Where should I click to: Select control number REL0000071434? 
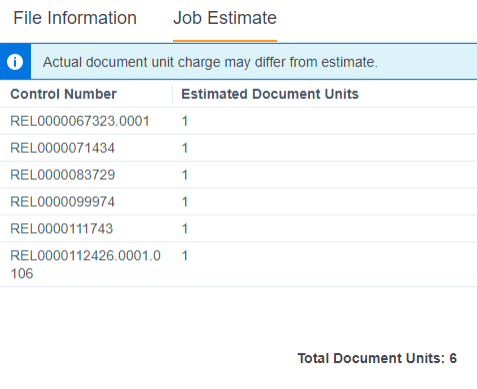(x=62, y=148)
